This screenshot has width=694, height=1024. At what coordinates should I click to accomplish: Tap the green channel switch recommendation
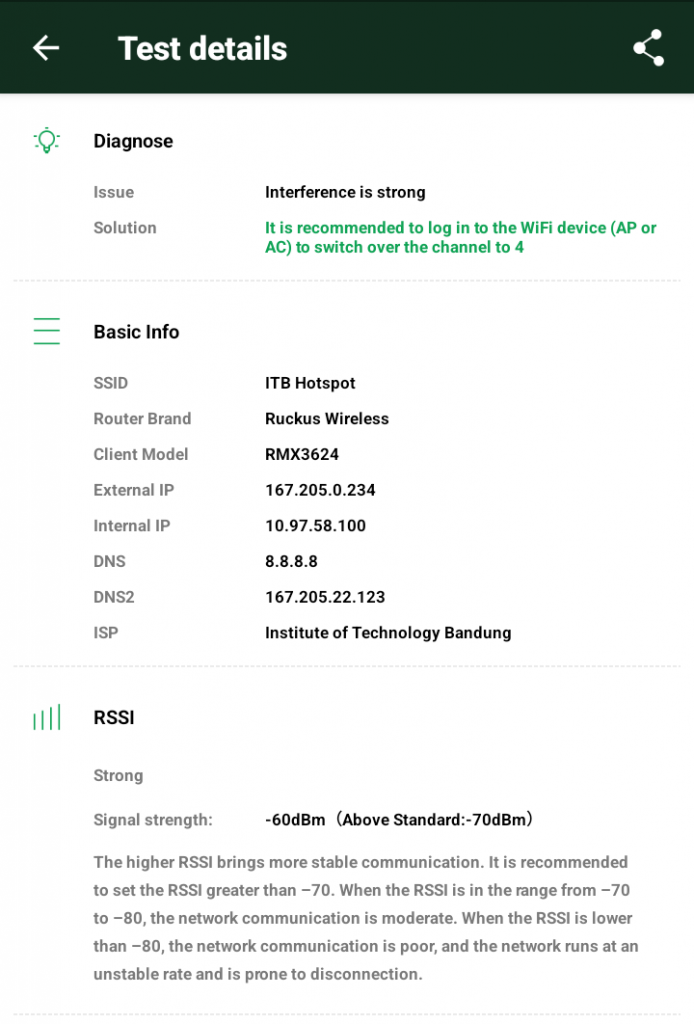[x=460, y=237]
